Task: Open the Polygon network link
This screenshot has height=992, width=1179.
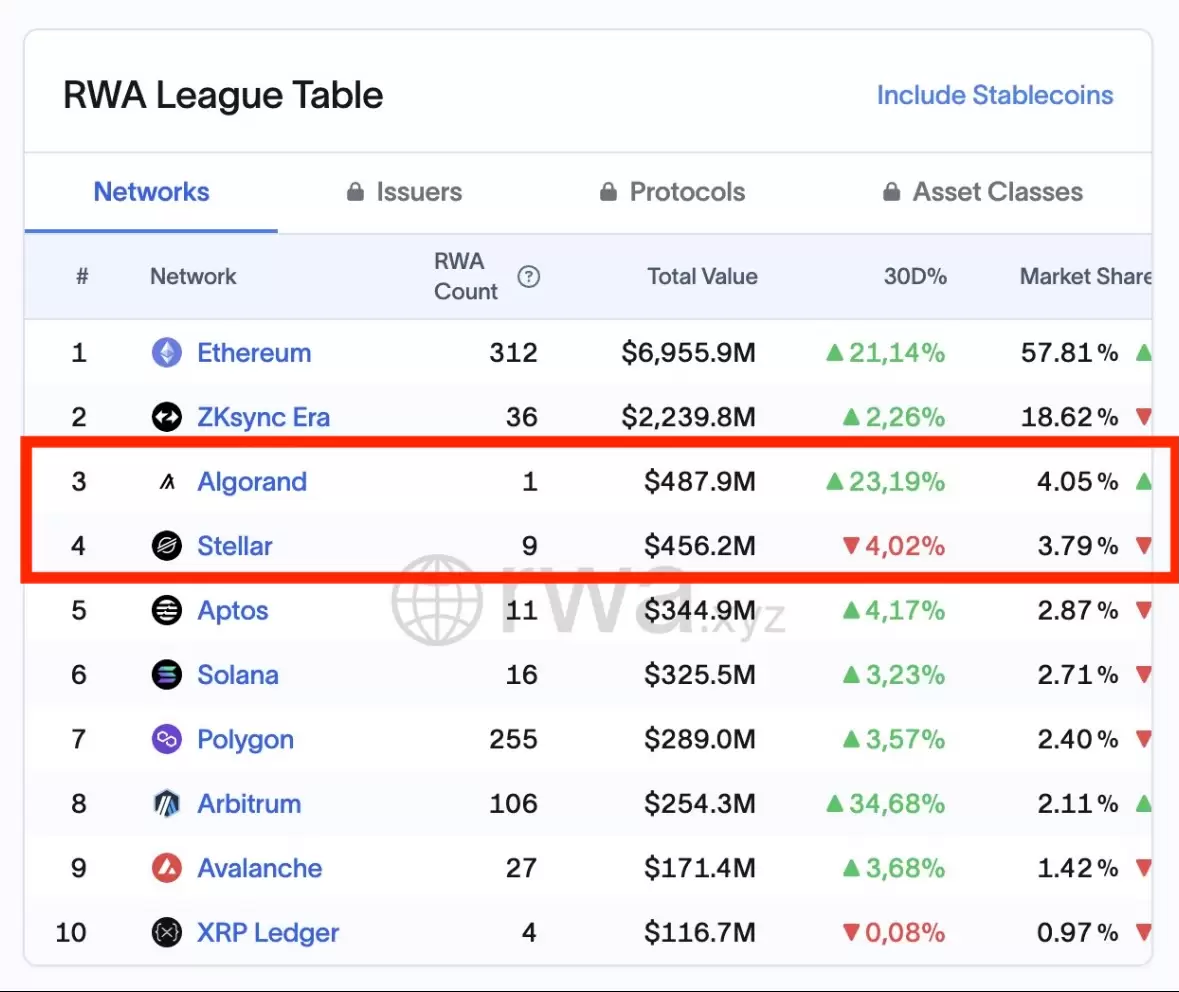Action: (x=245, y=739)
